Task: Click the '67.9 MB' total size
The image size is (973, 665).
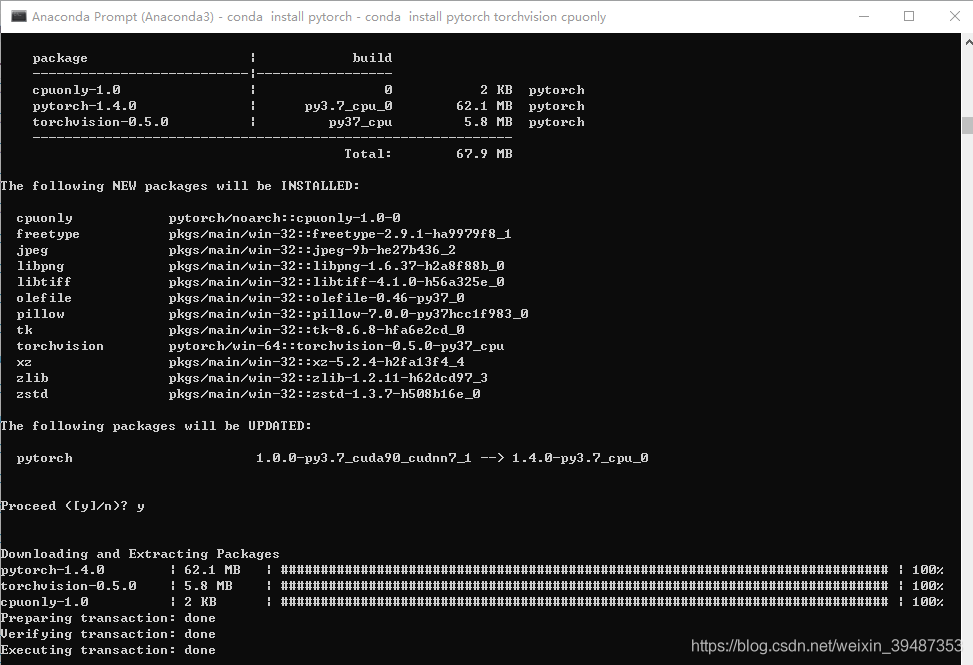Action: point(484,154)
